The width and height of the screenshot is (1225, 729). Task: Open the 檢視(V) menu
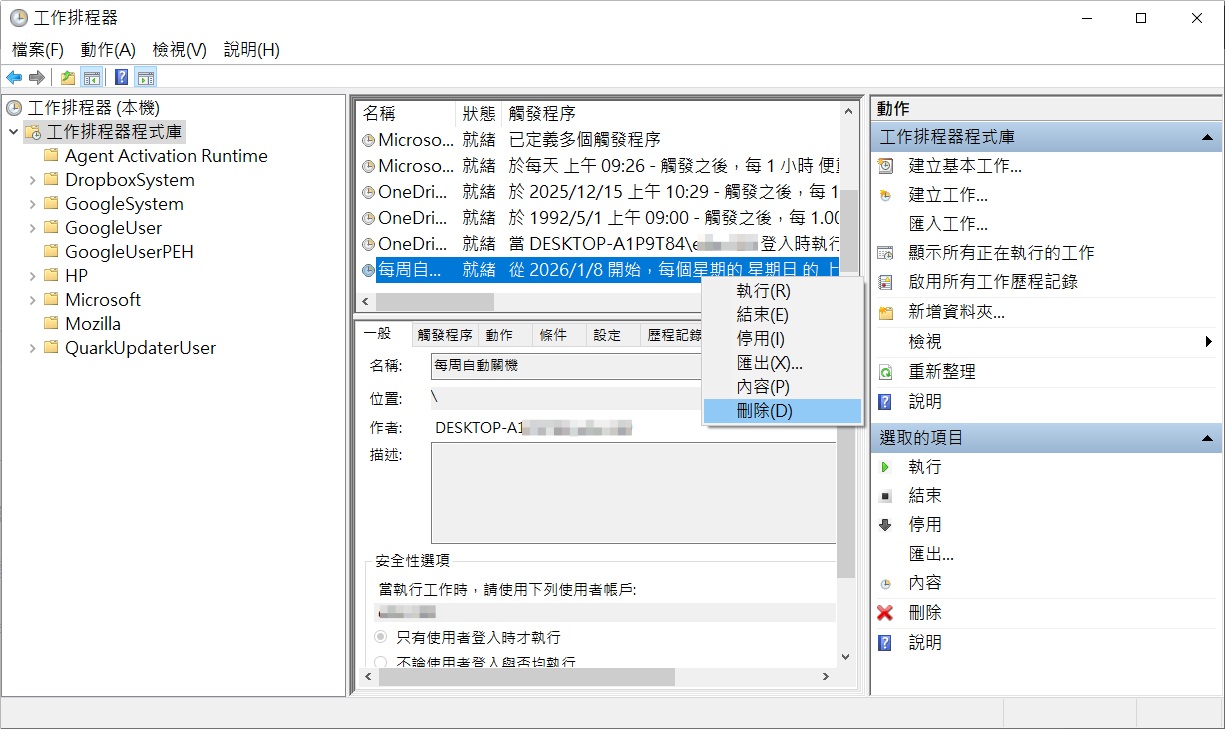pos(180,49)
